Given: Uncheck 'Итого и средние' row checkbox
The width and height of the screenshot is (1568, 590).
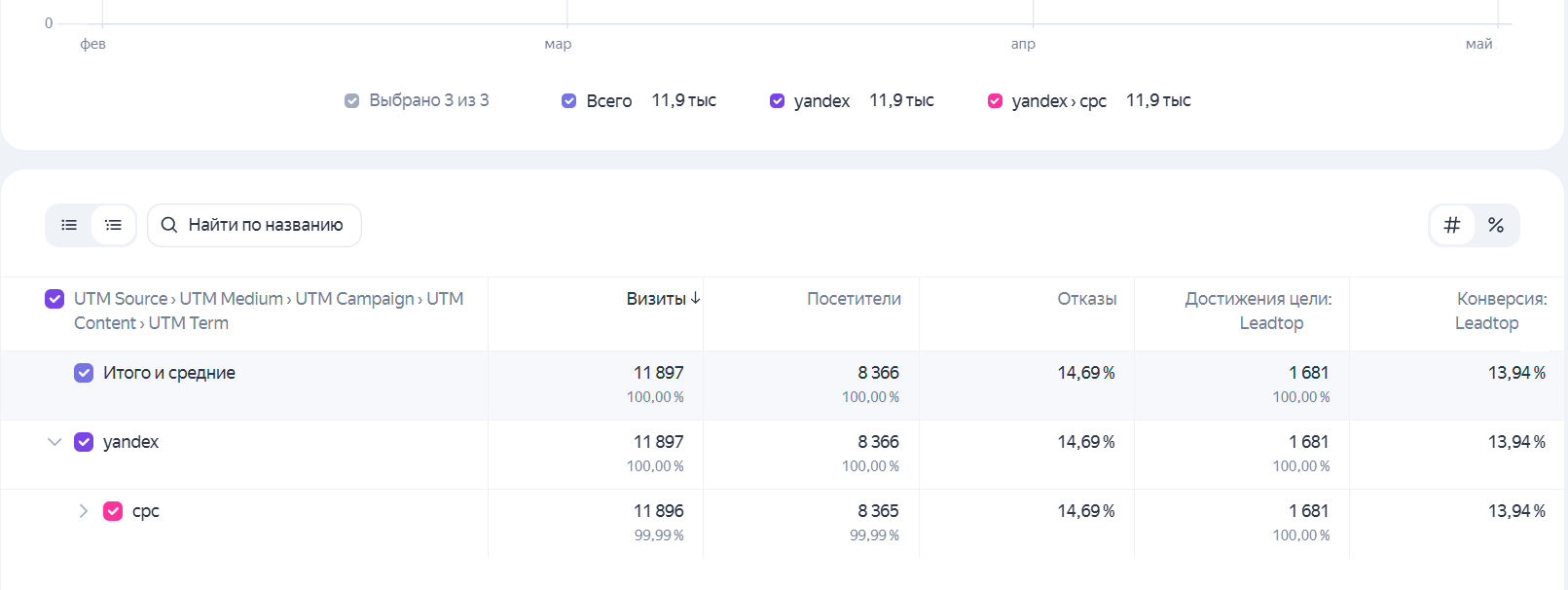Looking at the screenshot, I should point(84,373).
